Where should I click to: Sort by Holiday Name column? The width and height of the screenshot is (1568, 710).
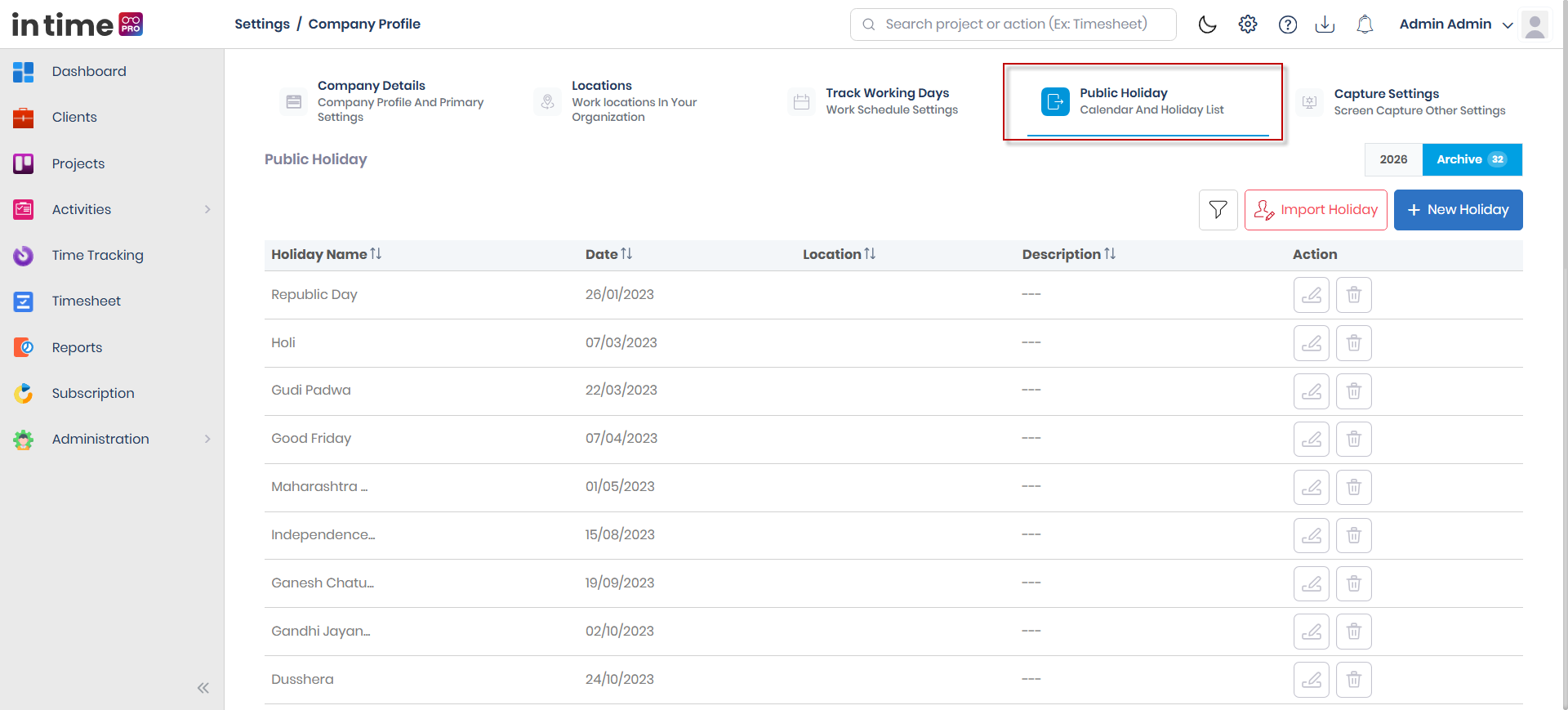(x=326, y=254)
